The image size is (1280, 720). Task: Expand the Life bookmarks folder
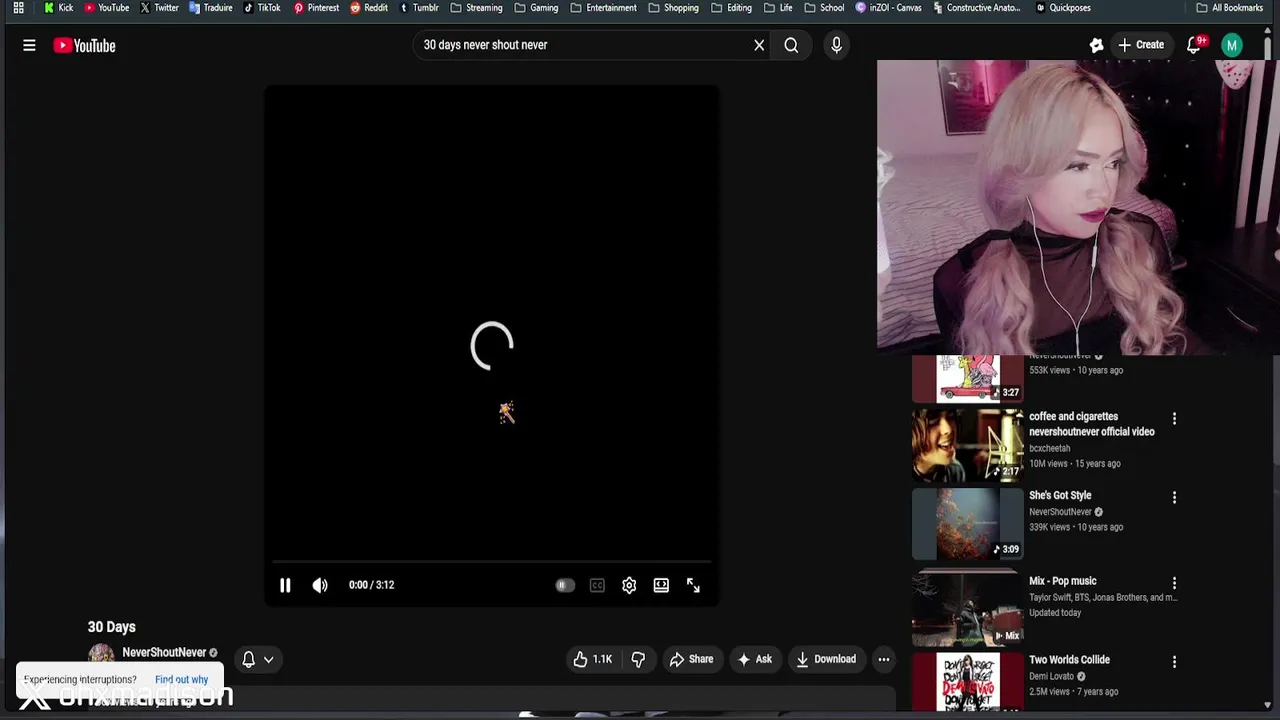pos(778,8)
